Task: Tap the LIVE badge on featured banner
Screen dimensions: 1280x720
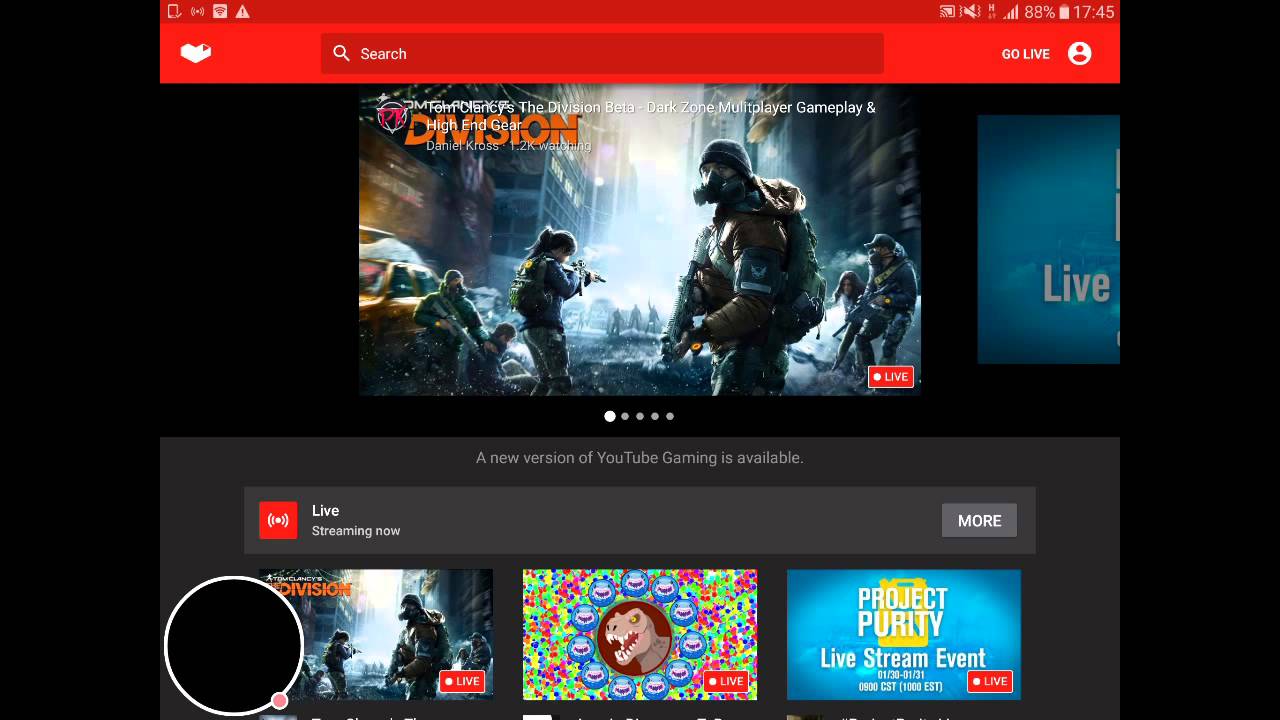Action: click(x=890, y=377)
